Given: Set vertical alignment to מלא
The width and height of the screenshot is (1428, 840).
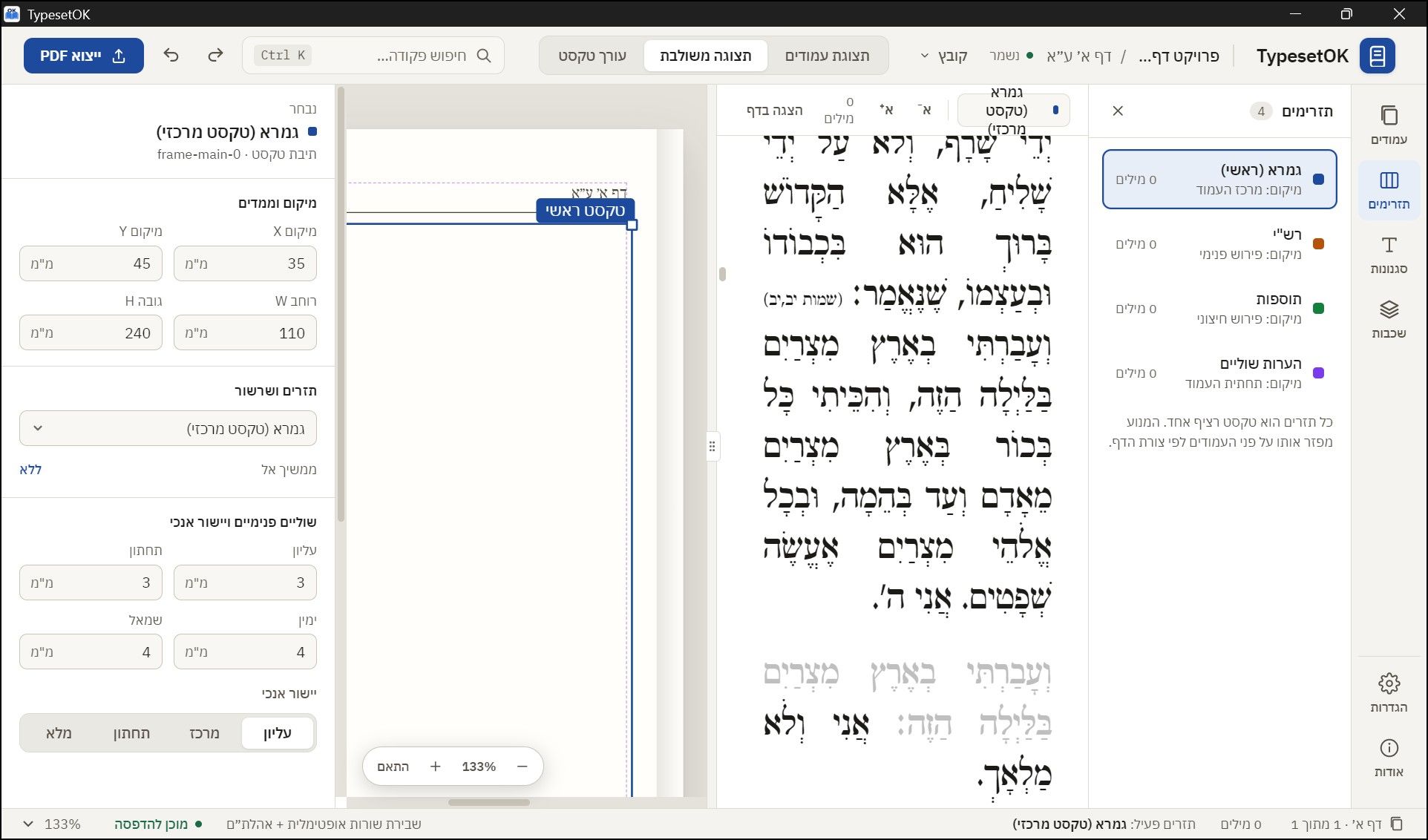Looking at the screenshot, I should (59, 733).
